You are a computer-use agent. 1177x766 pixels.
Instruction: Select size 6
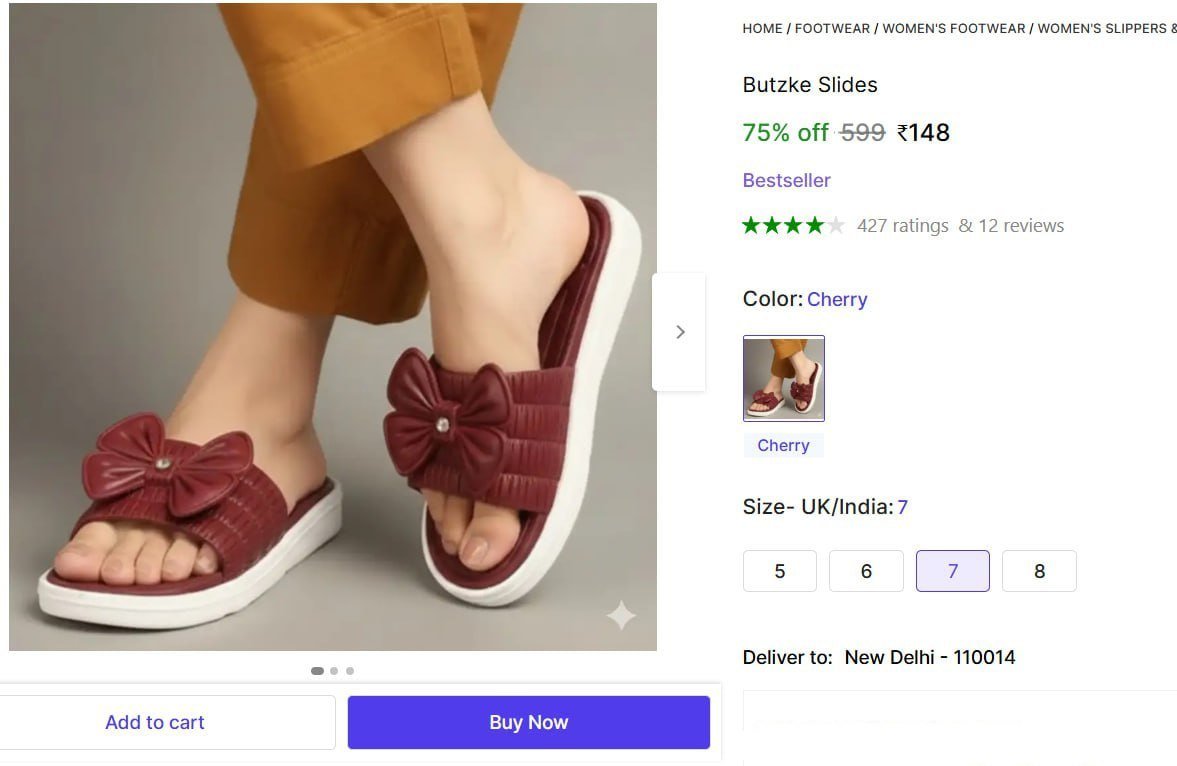tap(866, 571)
